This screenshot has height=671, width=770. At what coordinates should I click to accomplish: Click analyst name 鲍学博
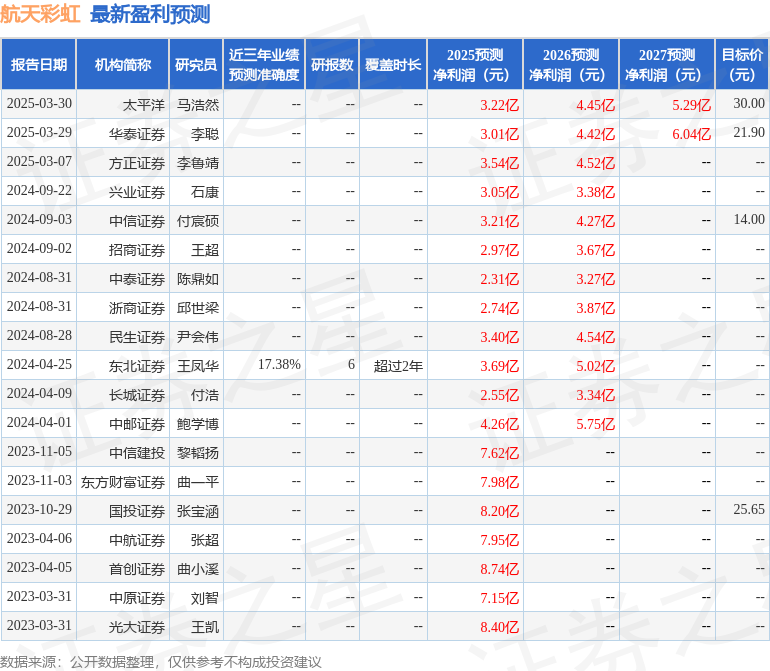pos(198,424)
